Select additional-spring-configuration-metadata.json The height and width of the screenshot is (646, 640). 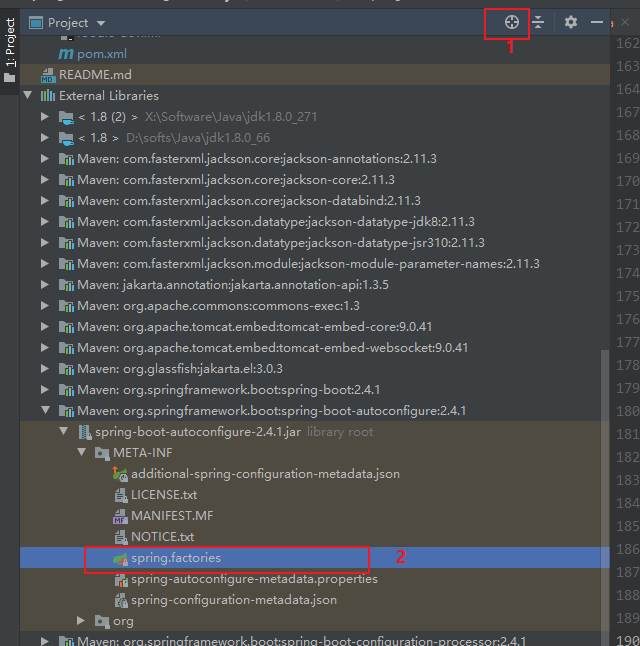(x=265, y=474)
